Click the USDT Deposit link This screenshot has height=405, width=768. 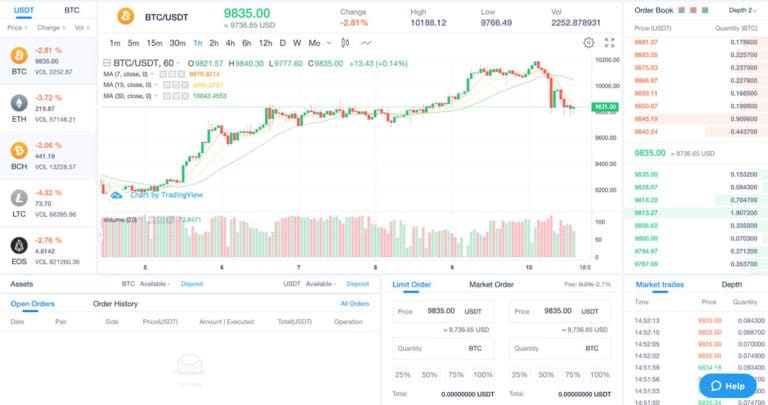(358, 284)
